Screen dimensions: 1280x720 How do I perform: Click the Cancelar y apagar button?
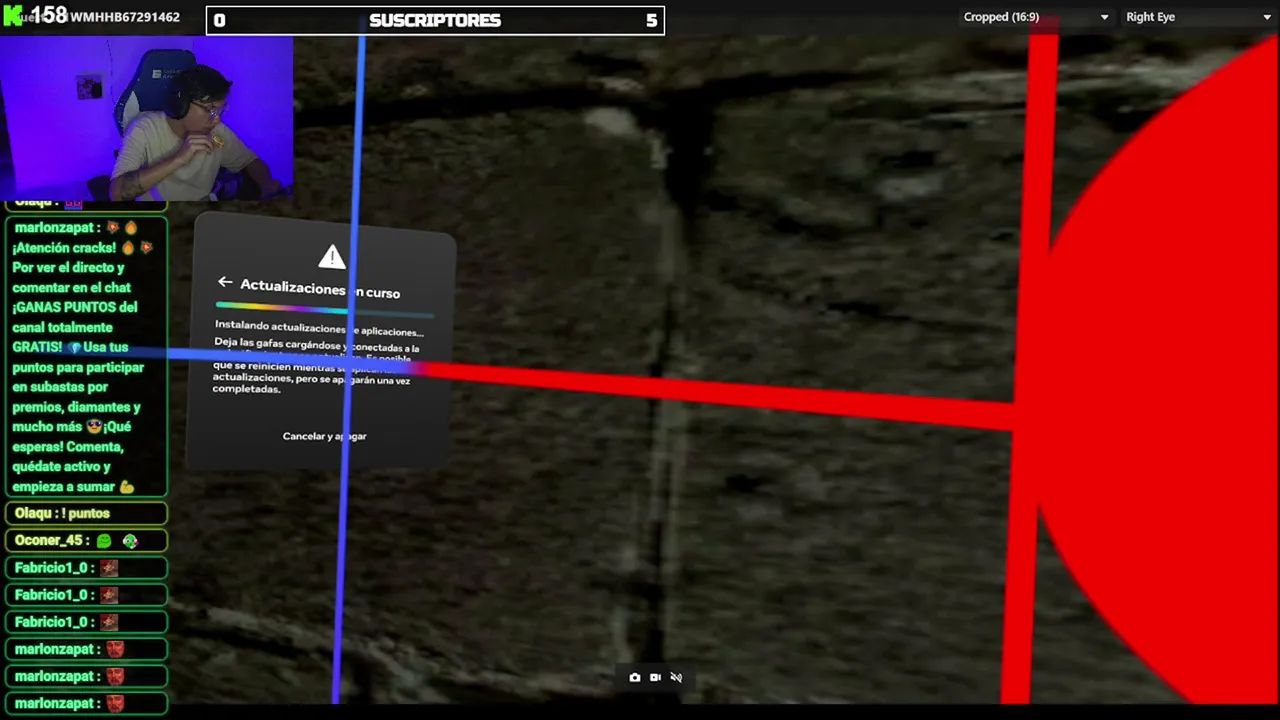tap(324, 436)
